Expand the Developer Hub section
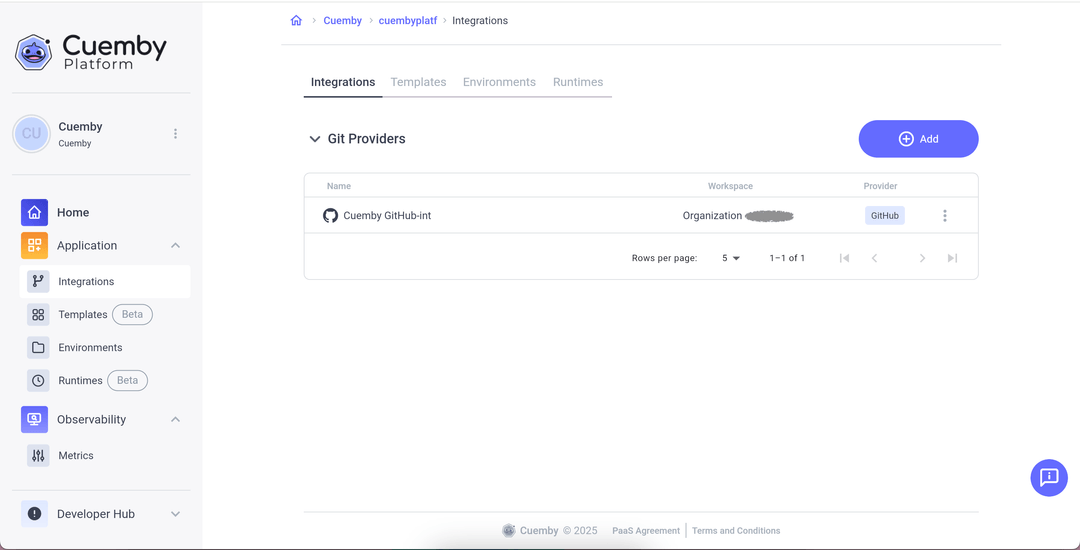1080x550 pixels. (x=175, y=514)
